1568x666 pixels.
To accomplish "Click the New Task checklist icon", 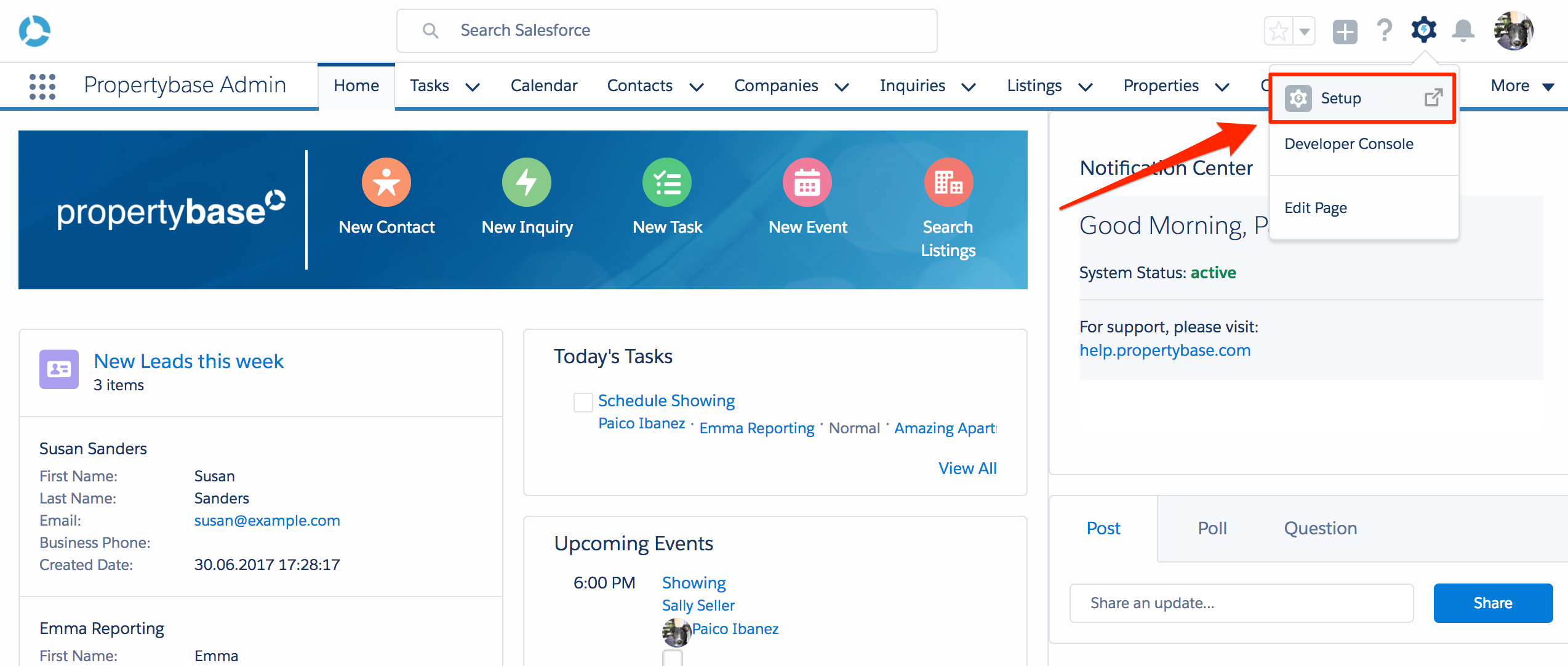I will tap(667, 182).
